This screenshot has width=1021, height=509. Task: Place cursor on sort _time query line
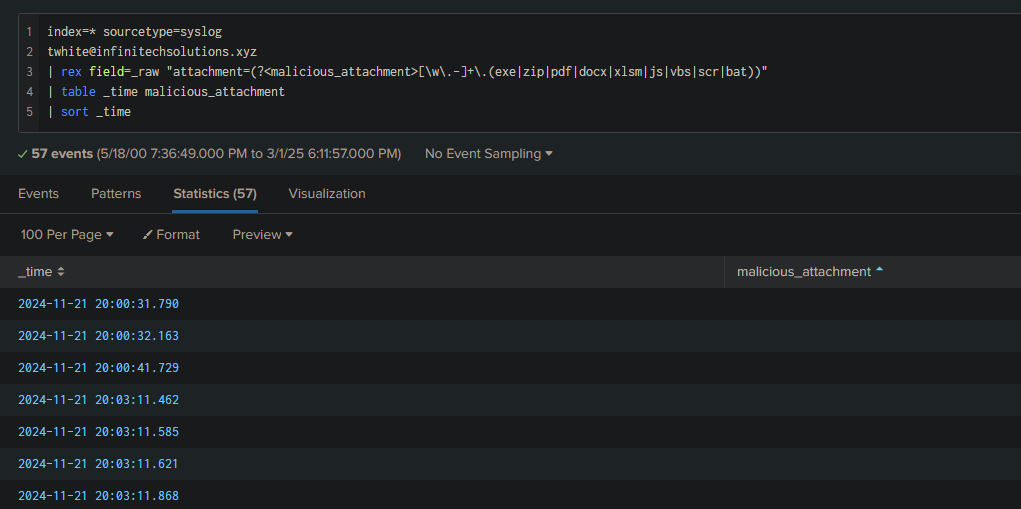(x=89, y=112)
